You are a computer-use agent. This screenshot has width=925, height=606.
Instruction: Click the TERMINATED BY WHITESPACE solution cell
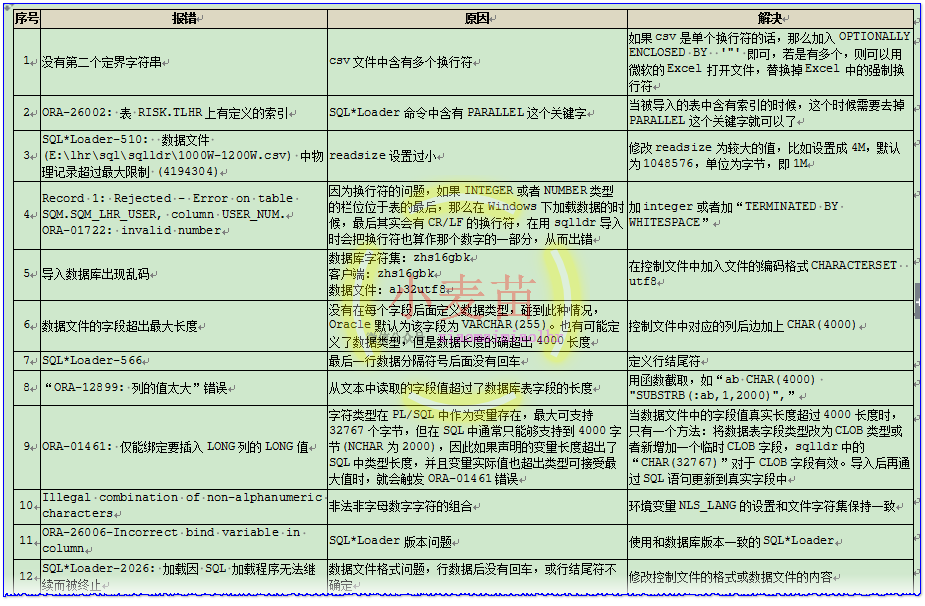(770, 215)
